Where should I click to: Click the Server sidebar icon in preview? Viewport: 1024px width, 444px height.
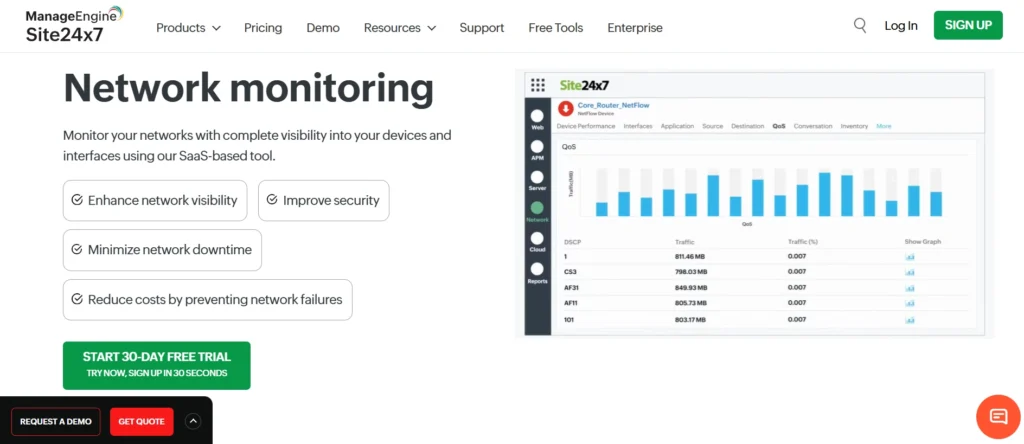tap(537, 178)
